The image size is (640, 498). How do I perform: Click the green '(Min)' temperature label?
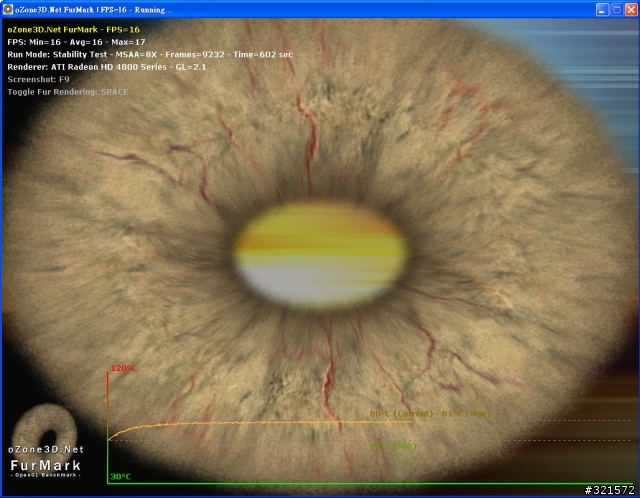click(x=393, y=446)
